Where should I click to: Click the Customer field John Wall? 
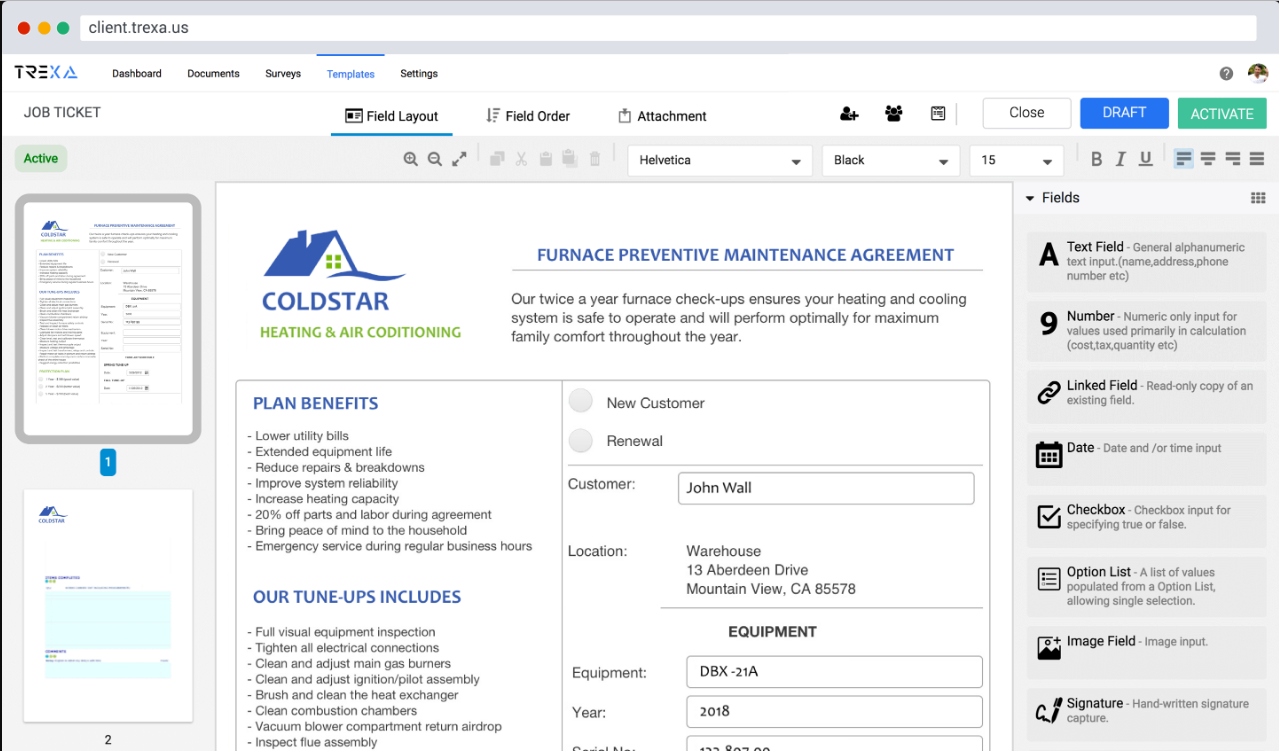[x=826, y=488]
